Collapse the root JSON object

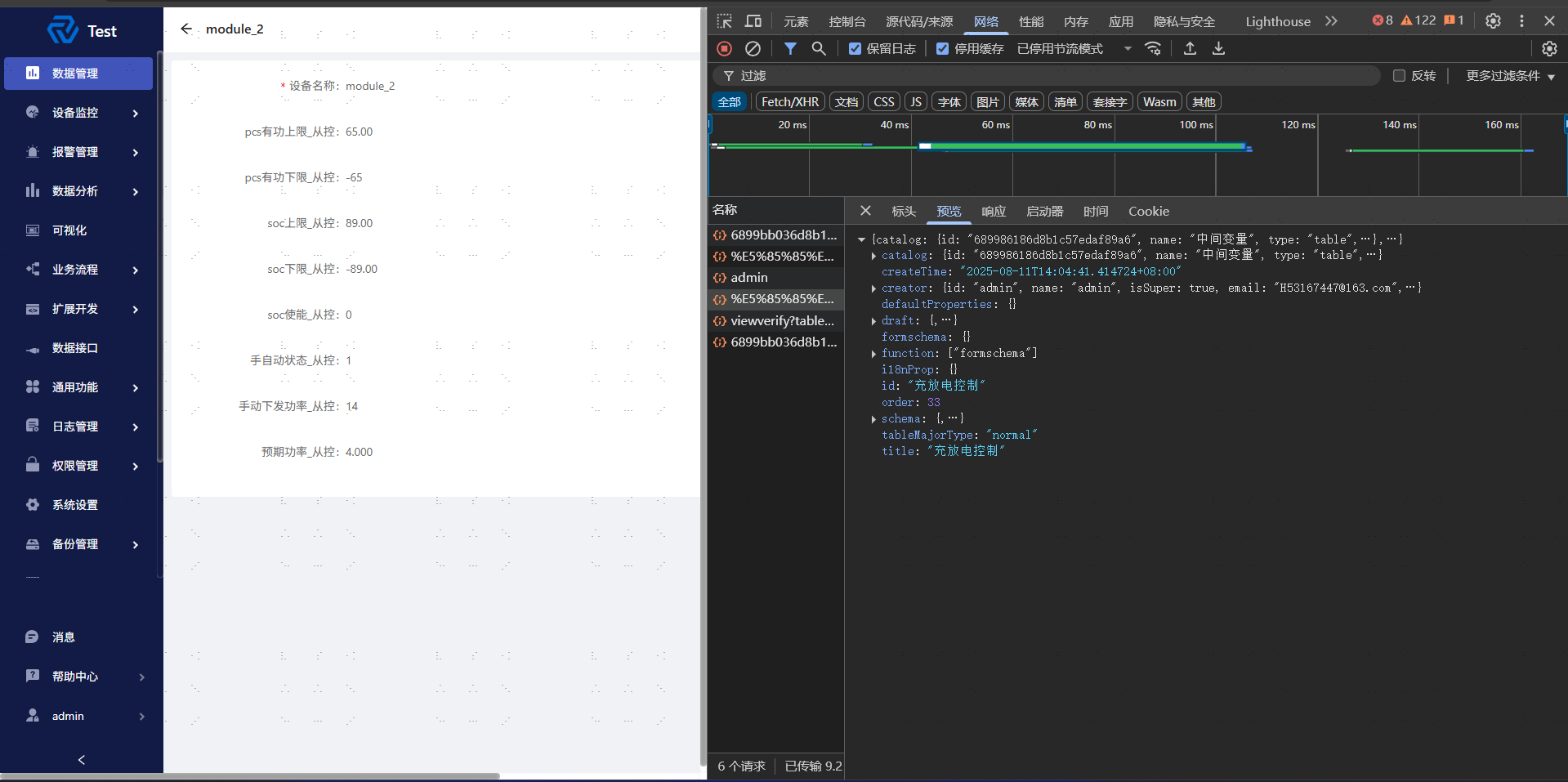click(x=861, y=239)
